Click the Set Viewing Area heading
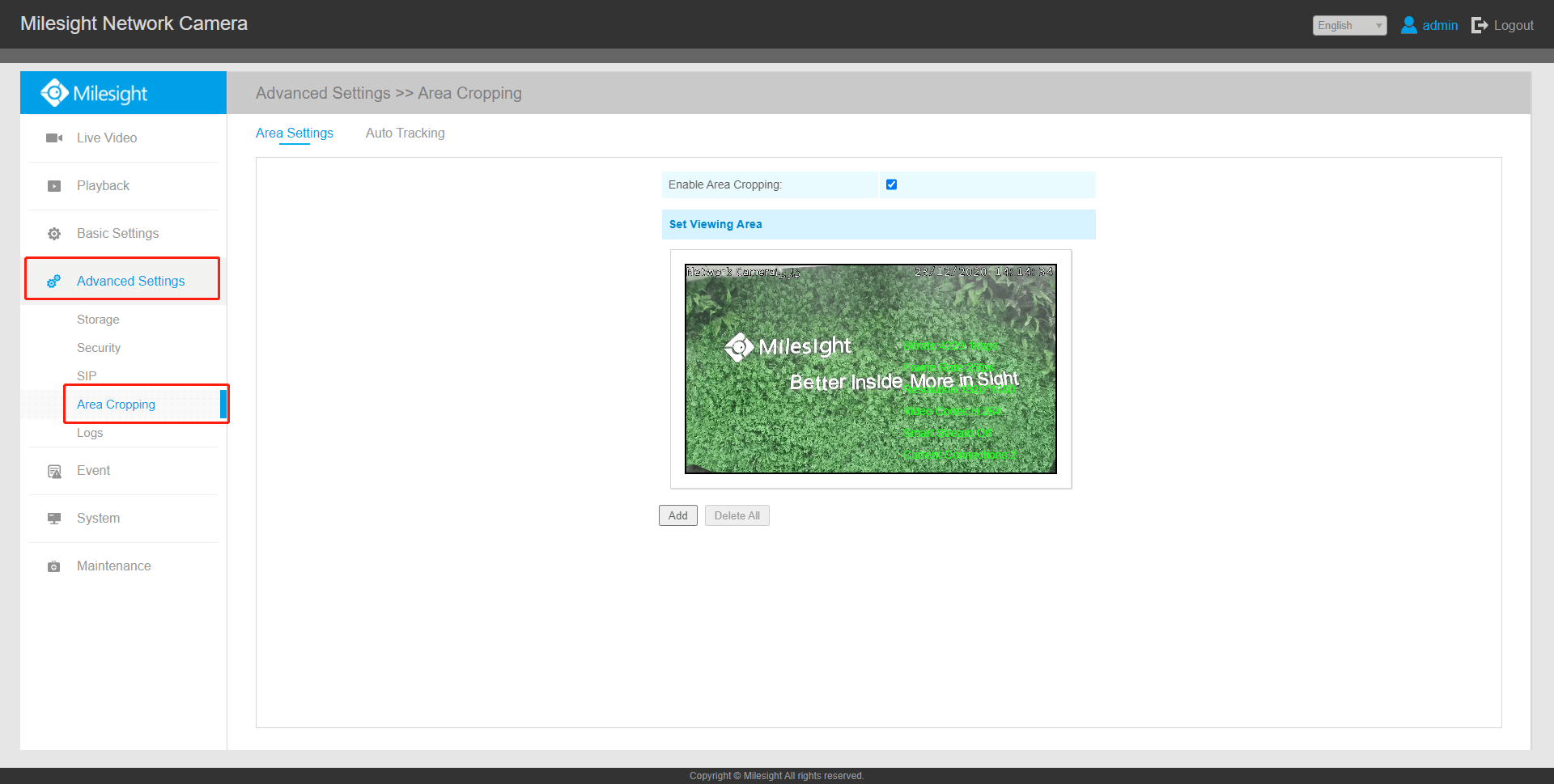Screen dimensions: 1554x784 (x=715, y=224)
